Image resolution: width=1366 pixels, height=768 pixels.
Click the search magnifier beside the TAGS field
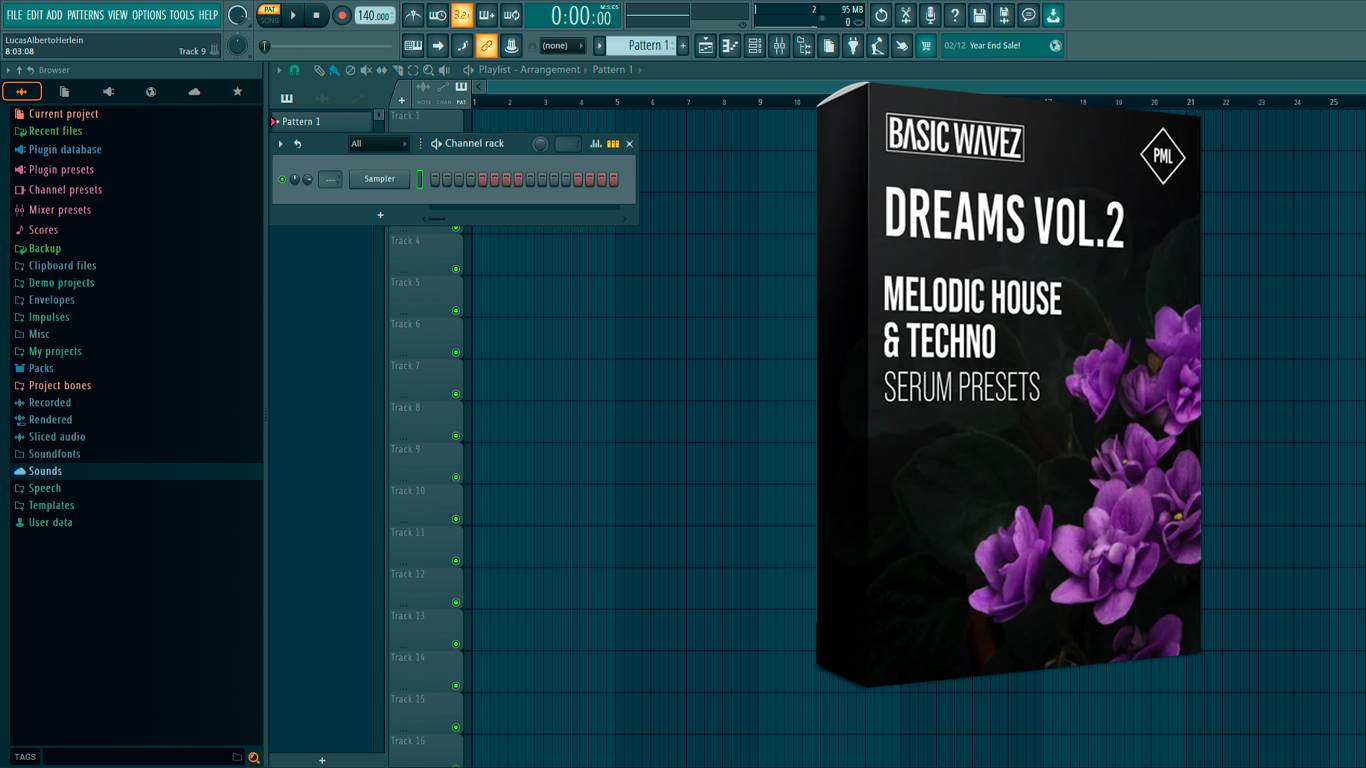point(254,758)
